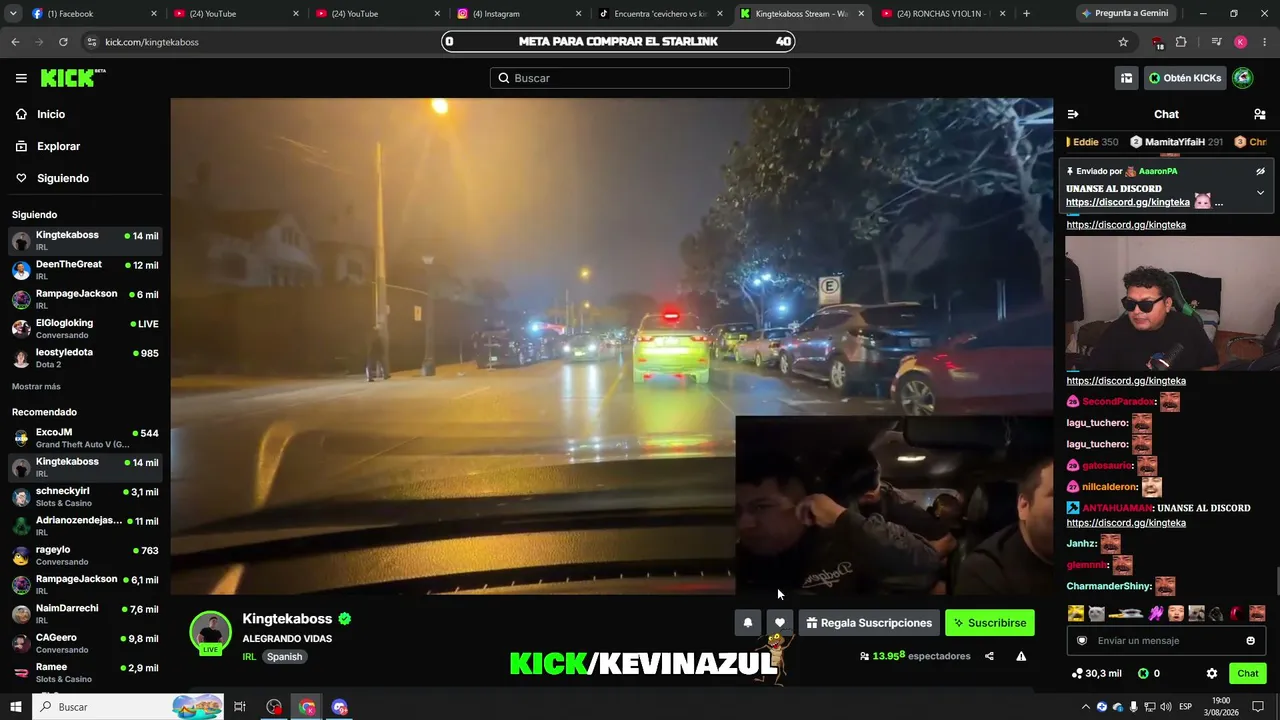Click SecondParados username in chat
Screen dimensions: 1280x720
(1118, 402)
